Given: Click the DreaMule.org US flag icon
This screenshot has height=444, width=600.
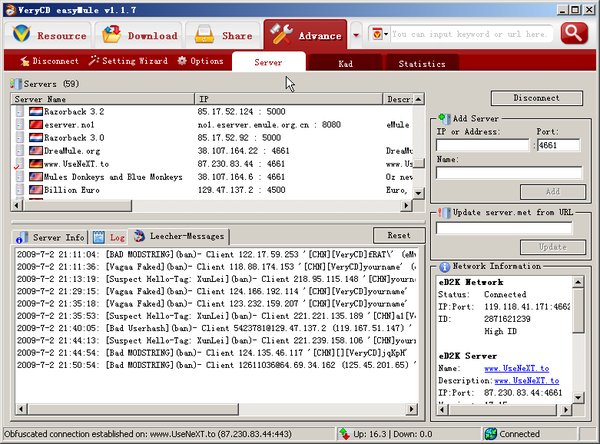Looking at the screenshot, I should pyautogui.click(x=36, y=151).
